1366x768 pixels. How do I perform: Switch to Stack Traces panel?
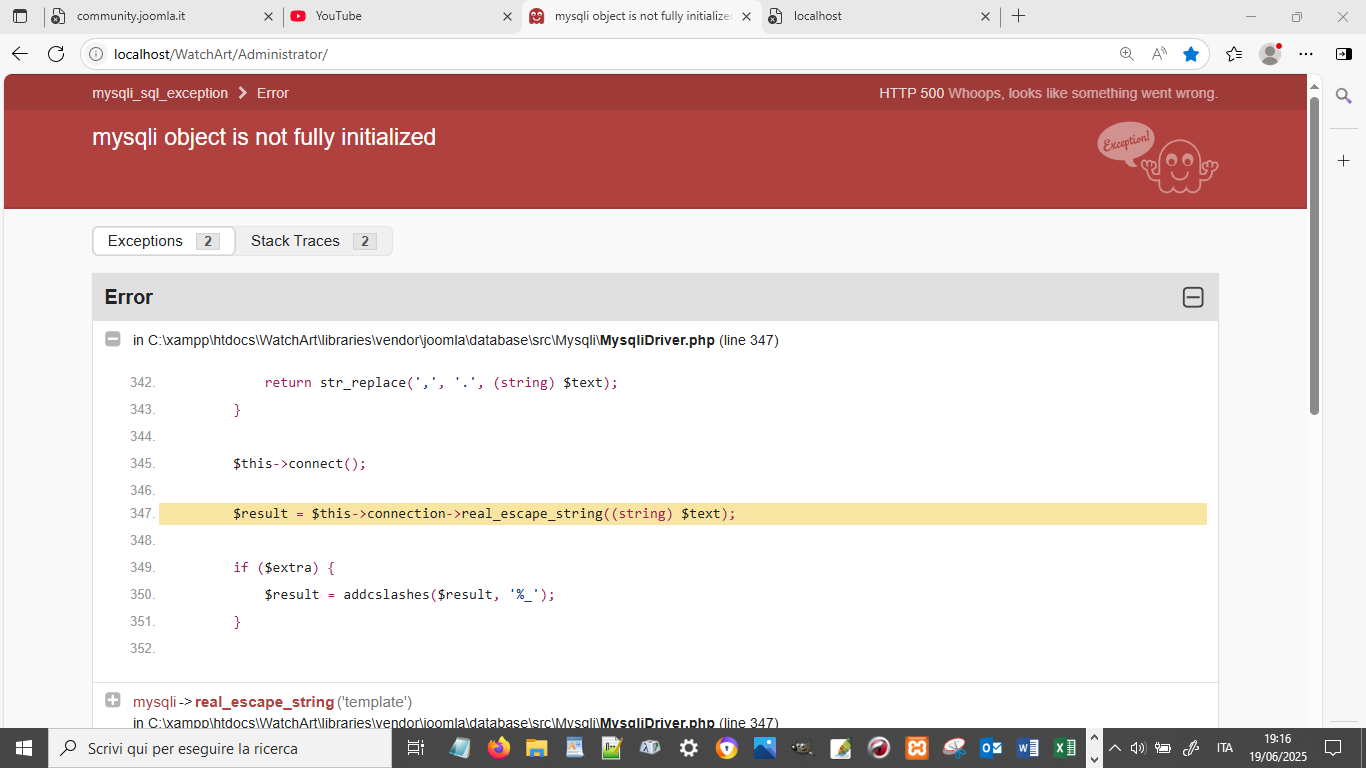point(314,241)
